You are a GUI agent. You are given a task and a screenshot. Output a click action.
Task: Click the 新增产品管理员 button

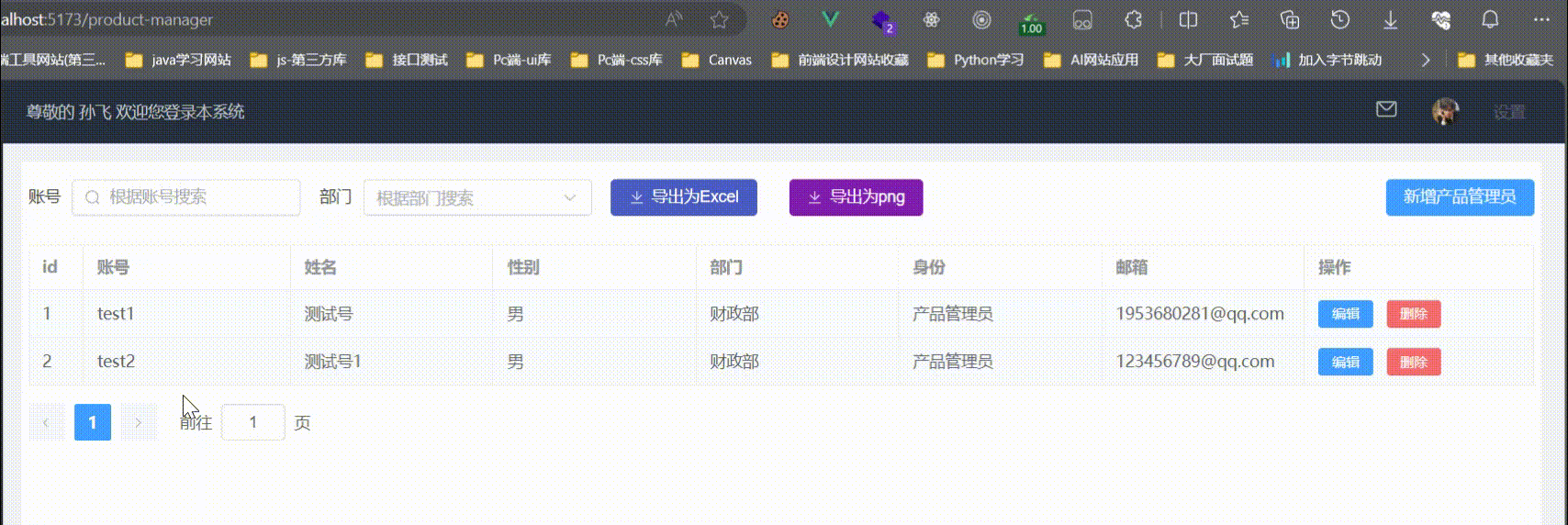point(1460,197)
